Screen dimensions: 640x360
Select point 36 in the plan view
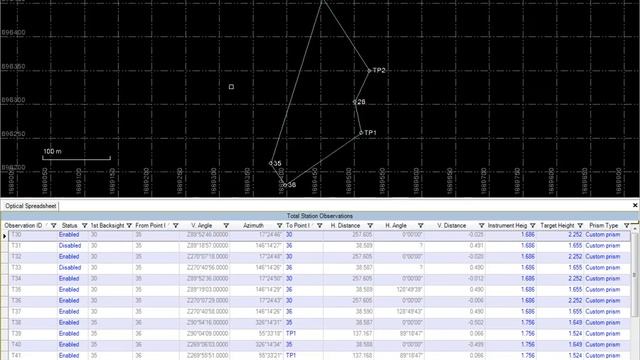(284, 185)
